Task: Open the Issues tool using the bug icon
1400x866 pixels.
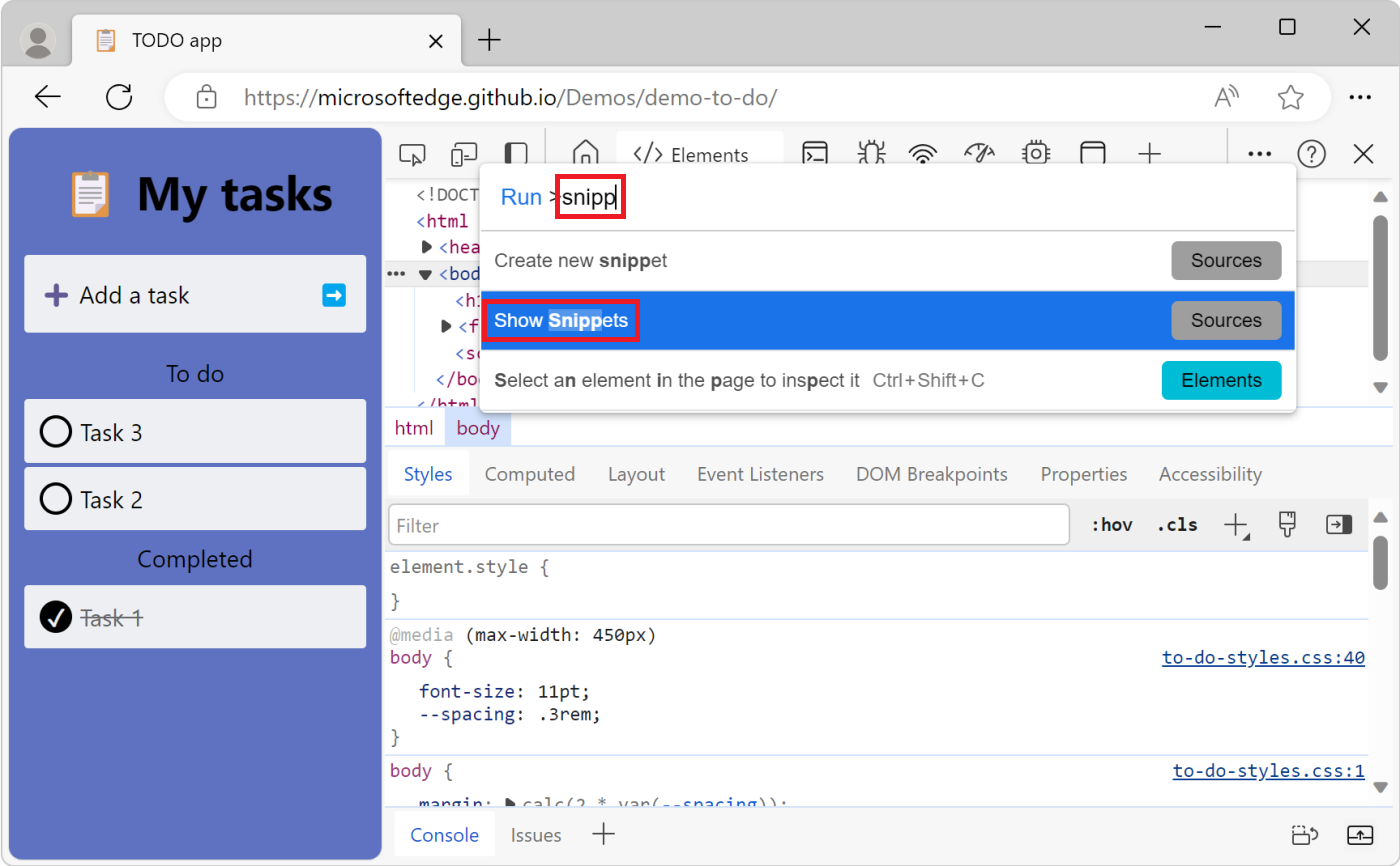Action: tap(871, 154)
